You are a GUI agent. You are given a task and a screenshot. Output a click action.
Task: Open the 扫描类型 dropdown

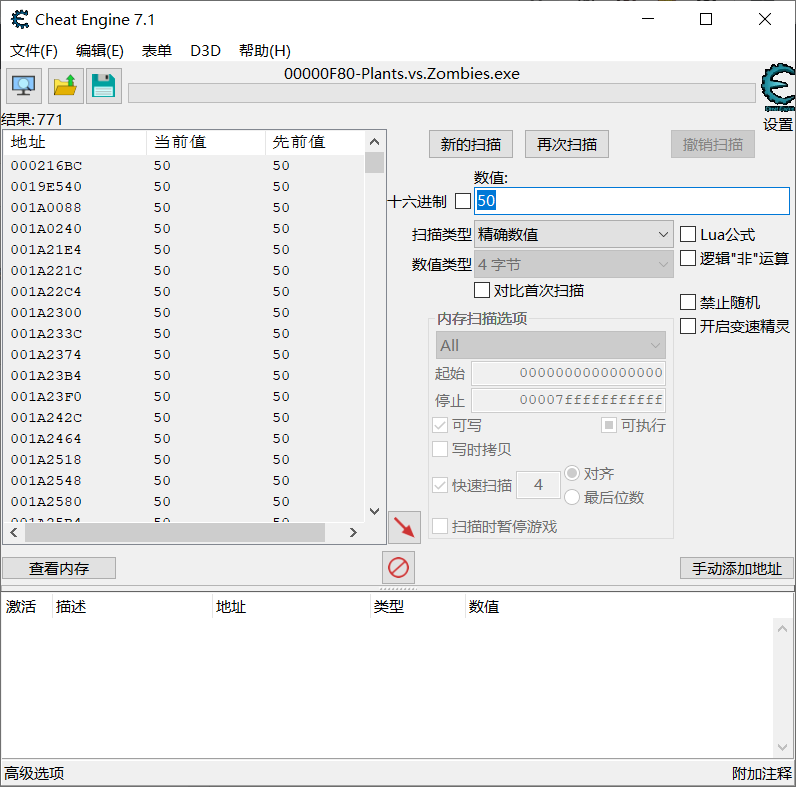pyautogui.click(x=574, y=234)
